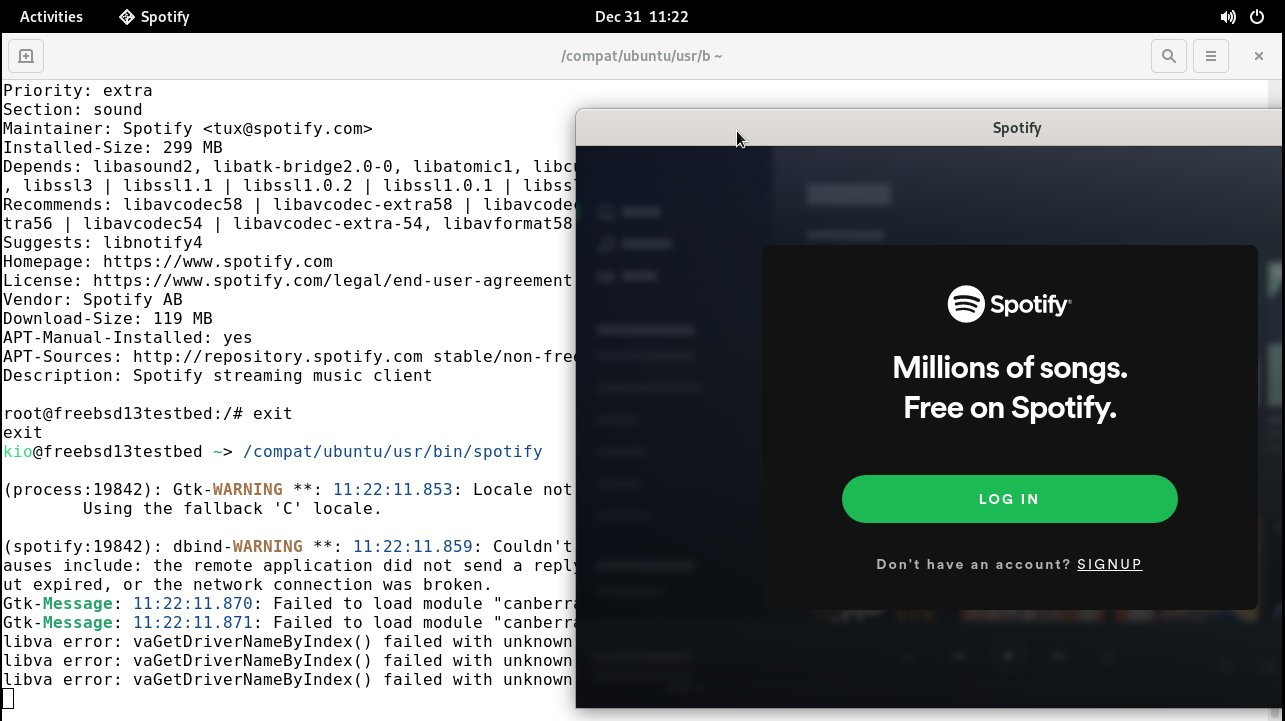Click 'Maintainer: Spotify <tux@spotify.com>' line
Image resolution: width=1285 pixels, height=721 pixels.
[188, 129]
